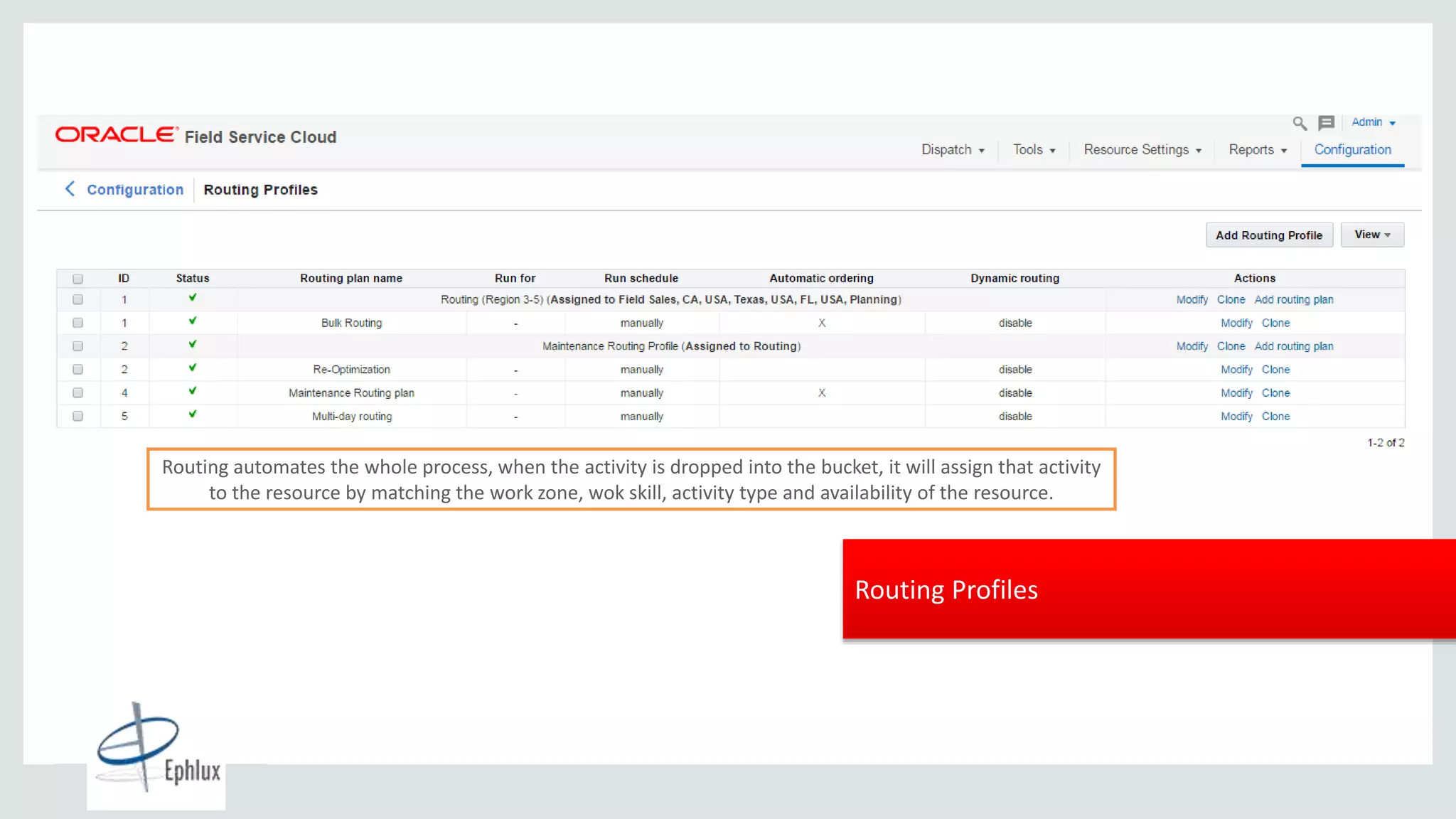Go back using the Configuration chevron arrow

(70, 188)
